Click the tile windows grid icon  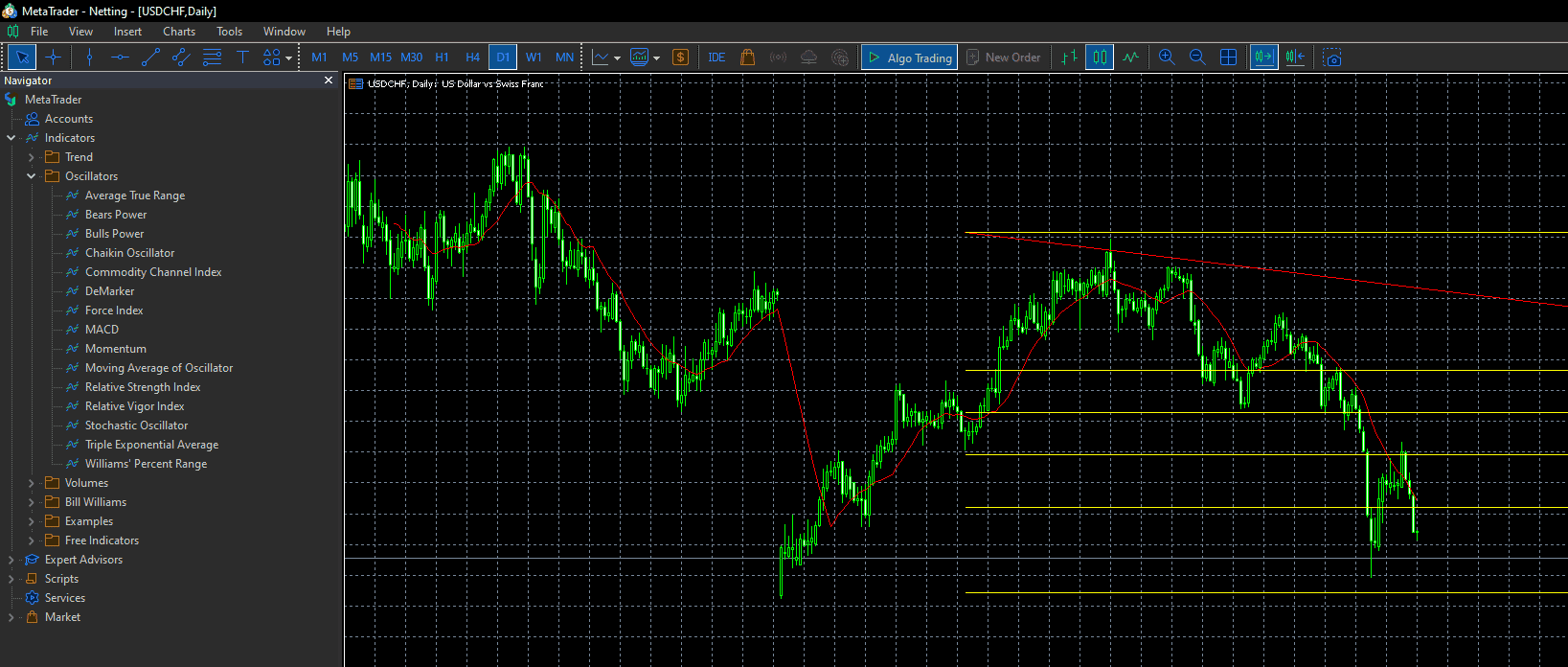tap(1228, 57)
